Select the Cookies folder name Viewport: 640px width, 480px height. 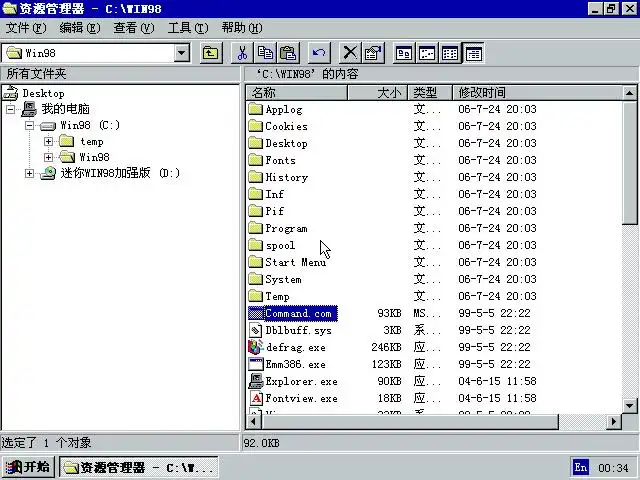pyautogui.click(x=286, y=126)
